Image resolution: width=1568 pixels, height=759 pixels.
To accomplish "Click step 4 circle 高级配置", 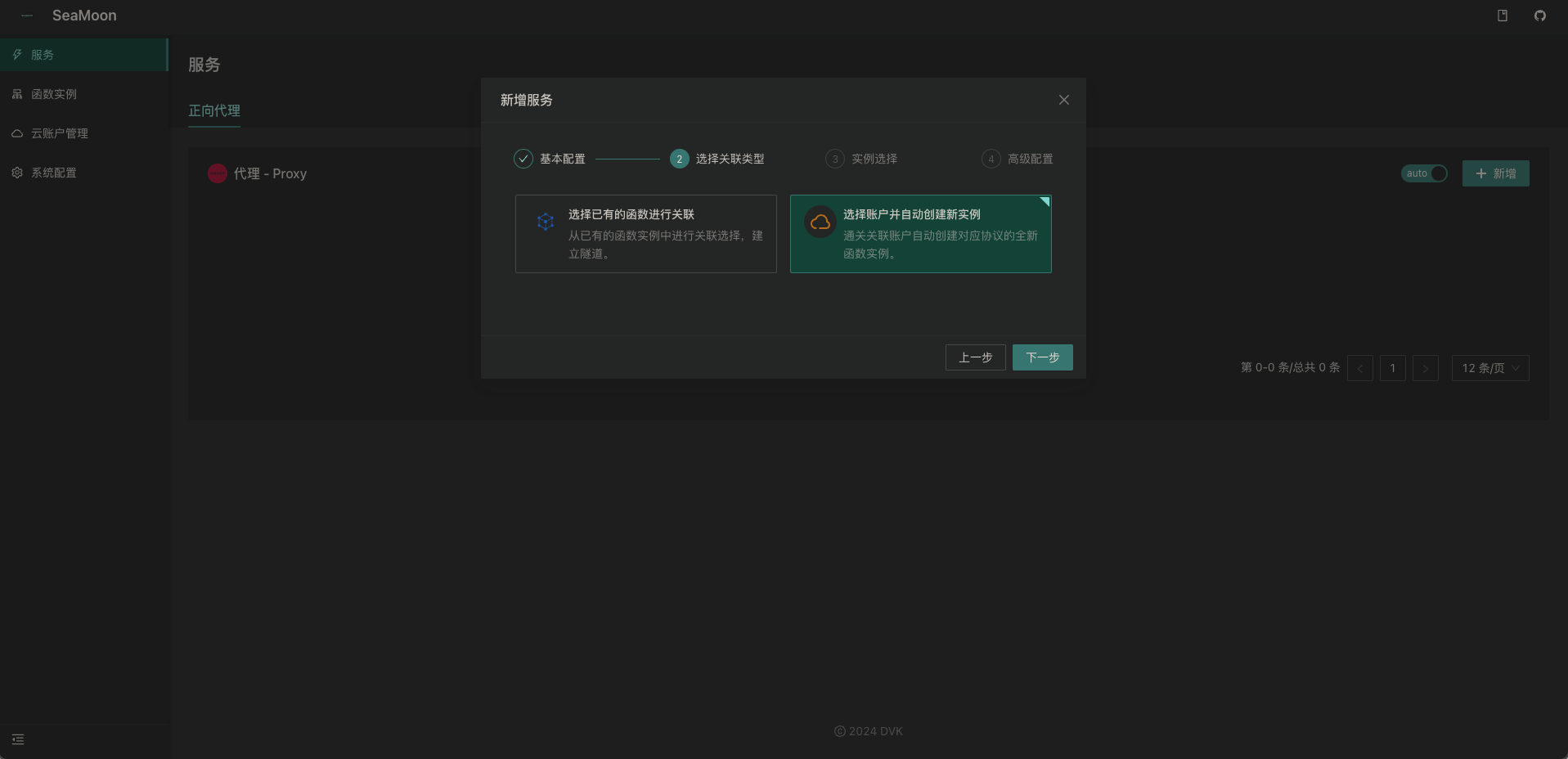I will [991, 159].
